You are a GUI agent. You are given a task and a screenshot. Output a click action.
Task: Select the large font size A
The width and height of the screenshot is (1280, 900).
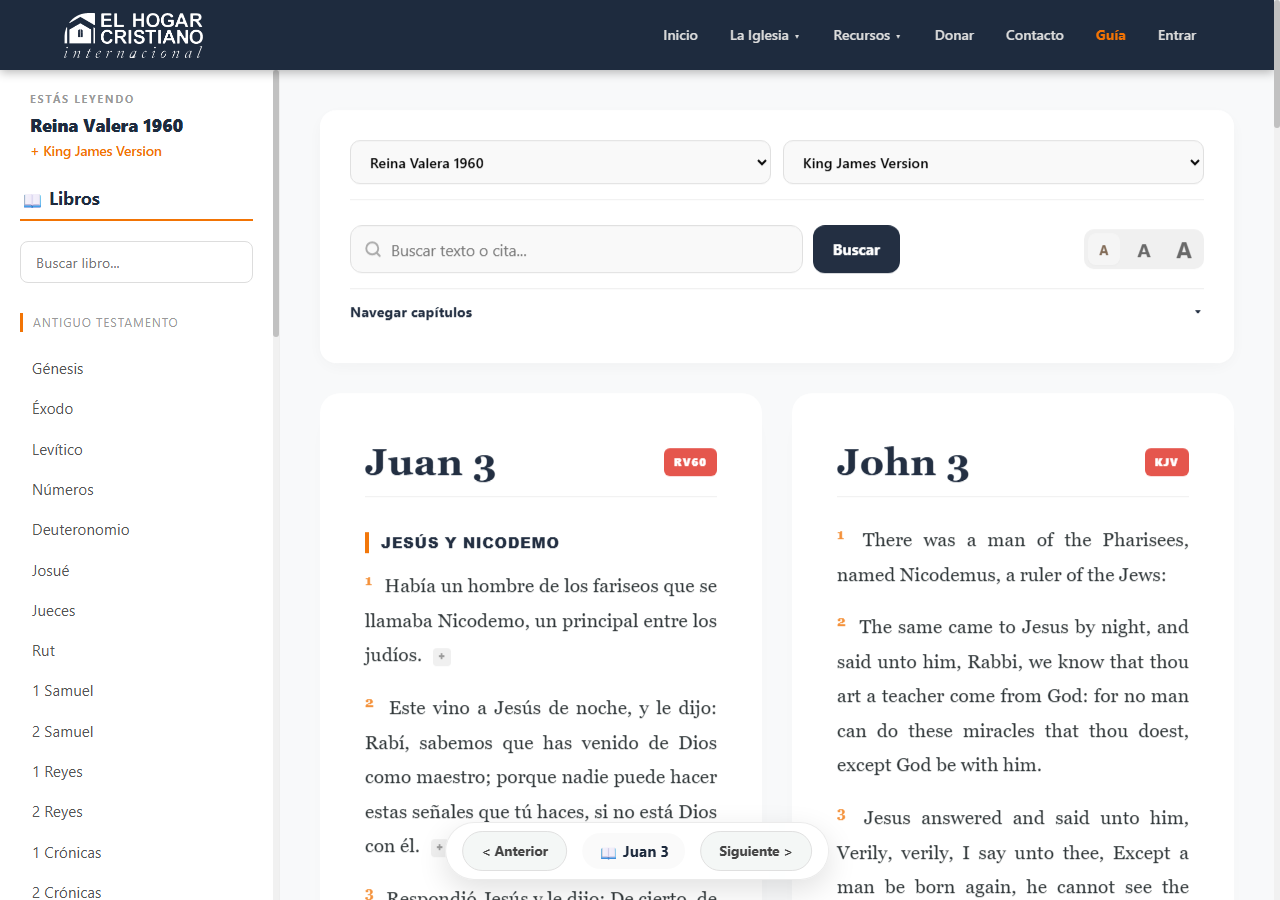(1184, 250)
